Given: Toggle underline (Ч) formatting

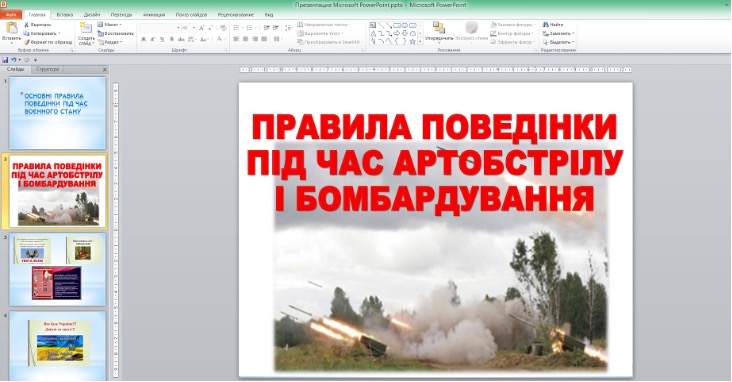Looking at the screenshot, I should click(x=162, y=39).
